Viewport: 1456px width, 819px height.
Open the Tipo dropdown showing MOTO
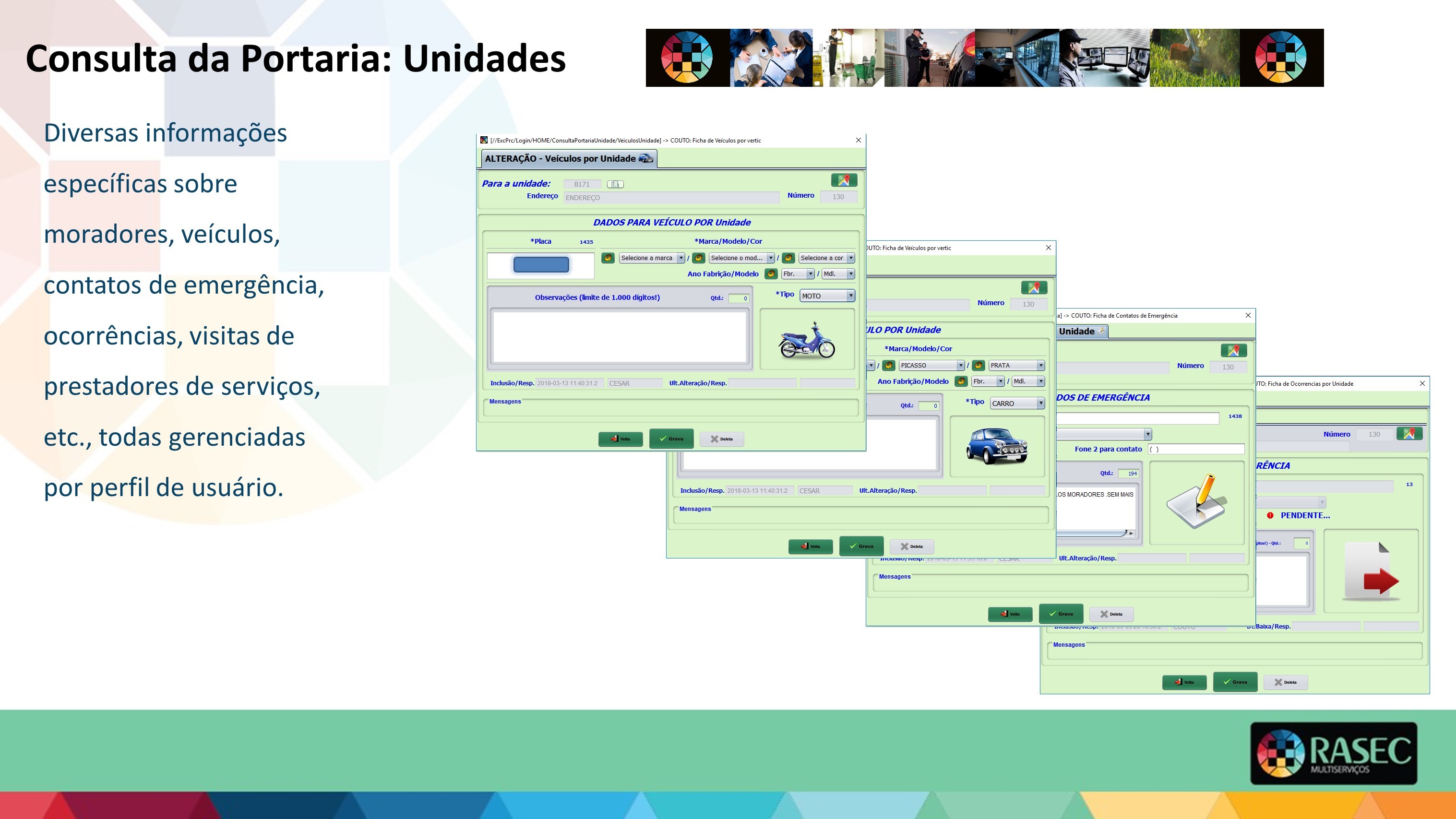tap(827, 295)
